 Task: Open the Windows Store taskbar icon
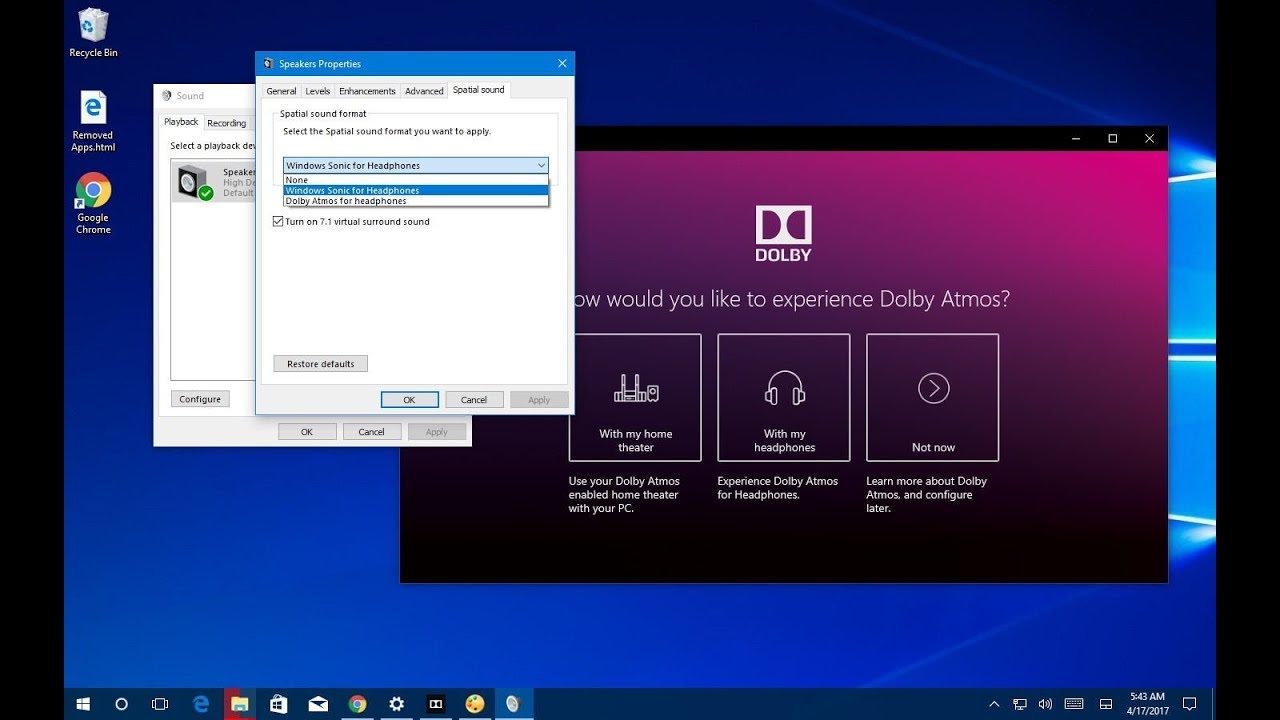click(x=279, y=704)
